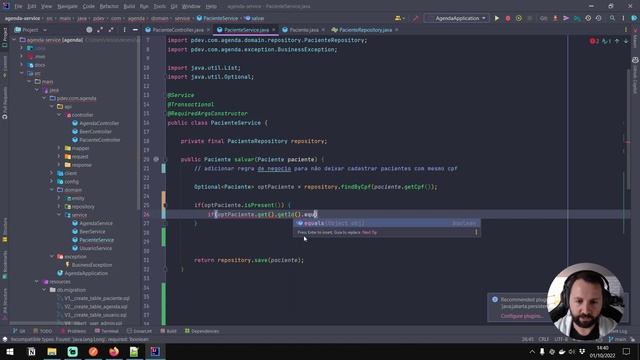The height and width of the screenshot is (360, 640).
Task: Open Windows Start menu
Action: click(x=10, y=351)
